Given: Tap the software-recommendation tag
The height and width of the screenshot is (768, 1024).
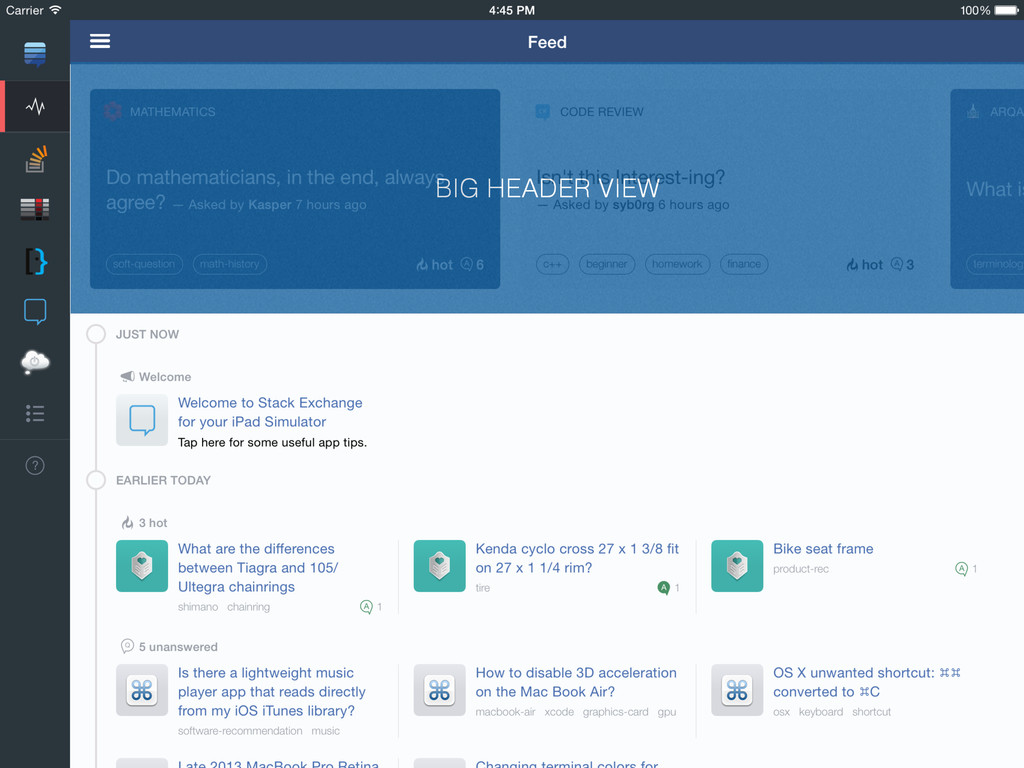Looking at the screenshot, I should [240, 731].
